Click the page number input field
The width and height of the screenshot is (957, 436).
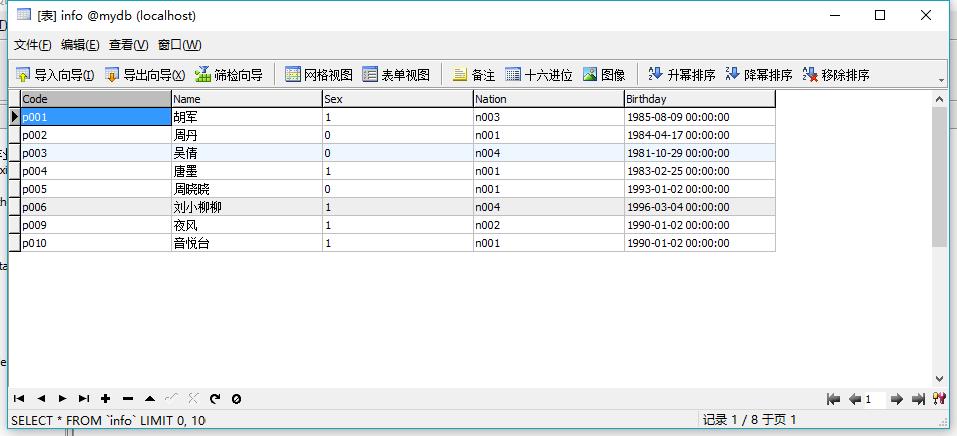coord(875,399)
